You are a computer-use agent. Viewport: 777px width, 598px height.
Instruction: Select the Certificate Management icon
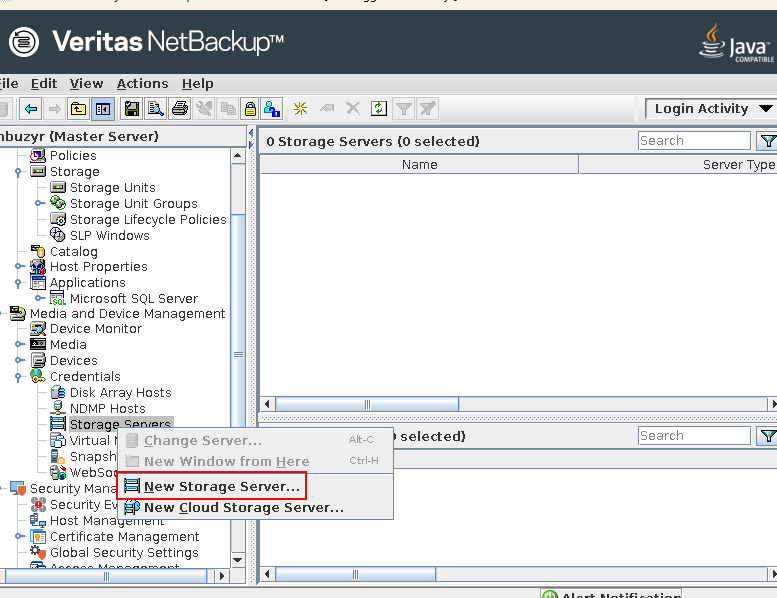pyautogui.click(x=38, y=536)
